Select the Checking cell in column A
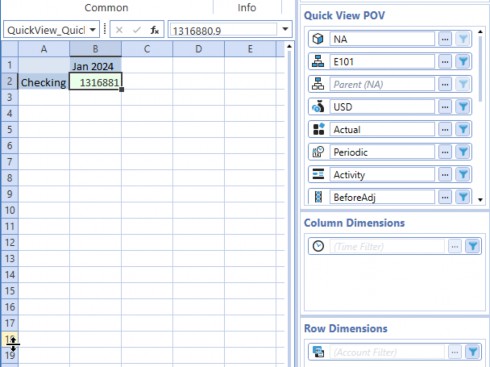This screenshot has width=490, height=367. pos(44,82)
